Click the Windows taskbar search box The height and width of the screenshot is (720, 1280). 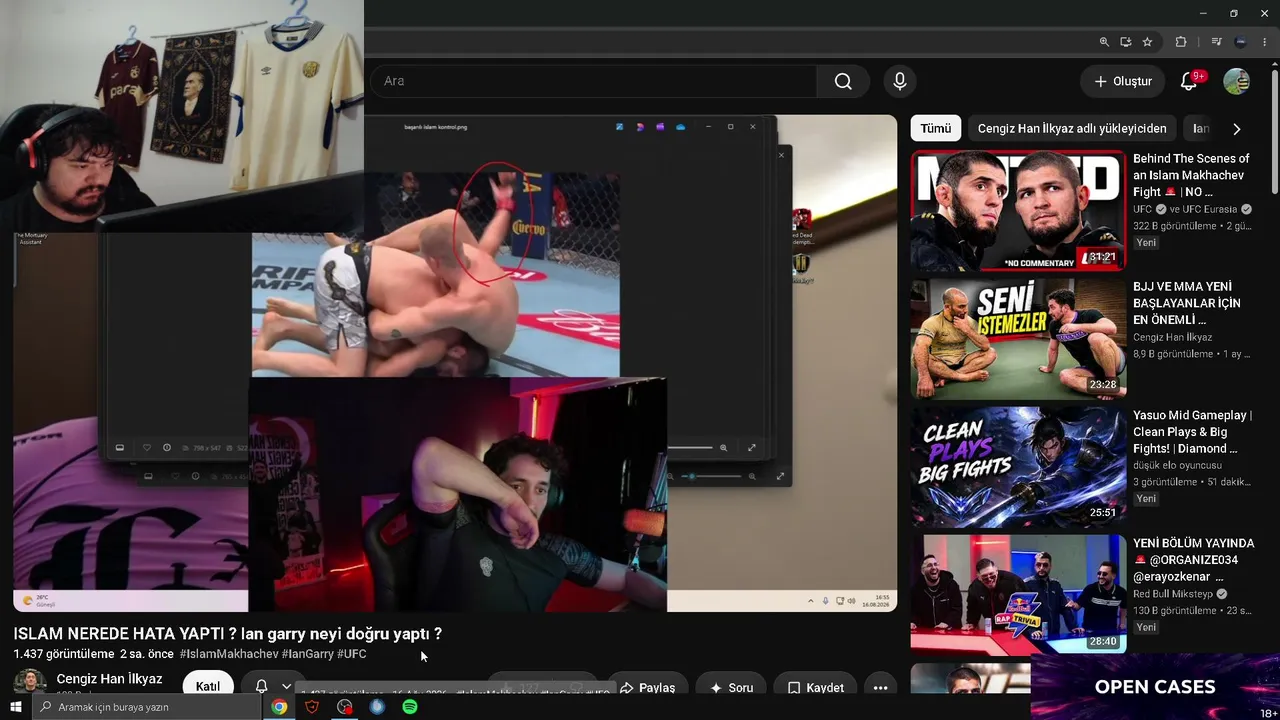pyautogui.click(x=147, y=707)
